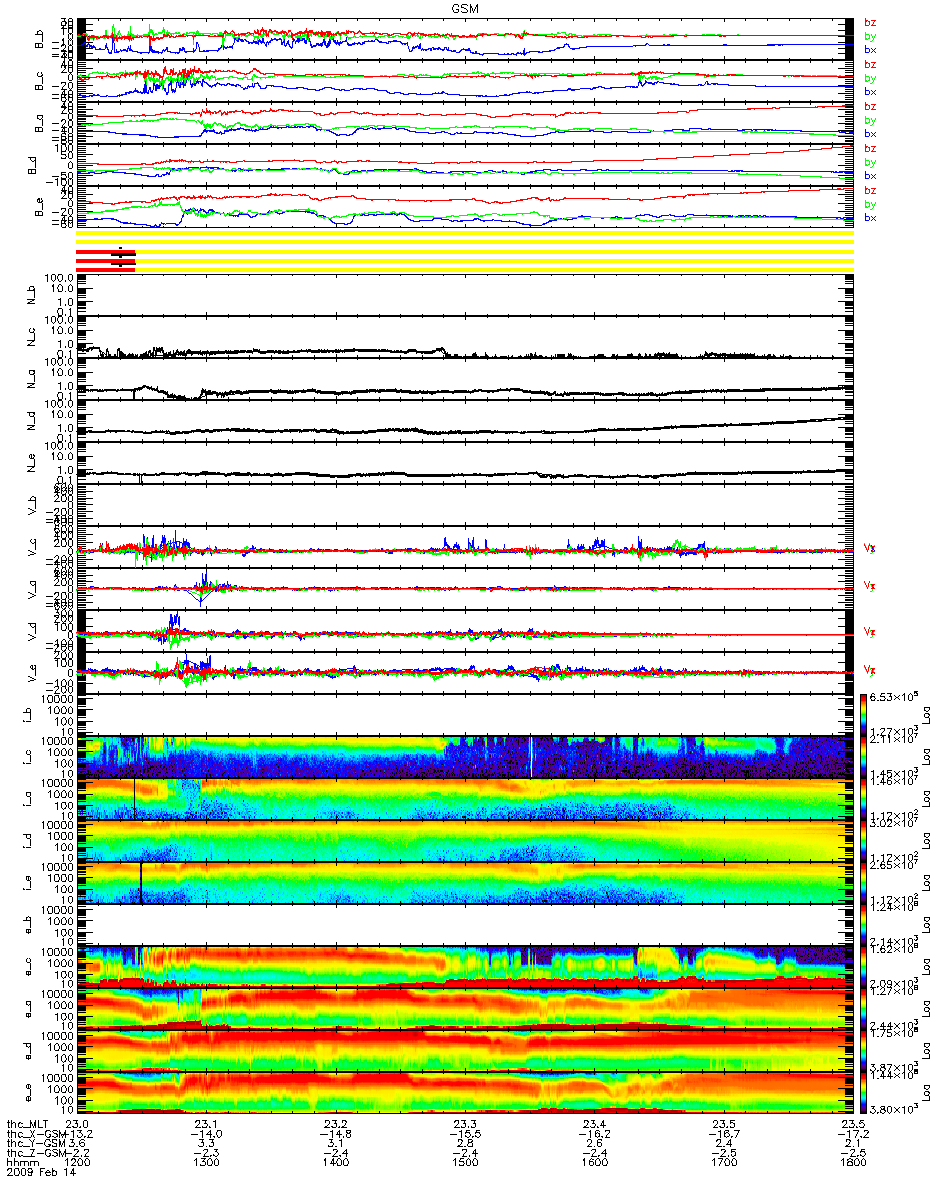Select the B_b panel axis label
The image size is (930, 1200).
[38, 41]
